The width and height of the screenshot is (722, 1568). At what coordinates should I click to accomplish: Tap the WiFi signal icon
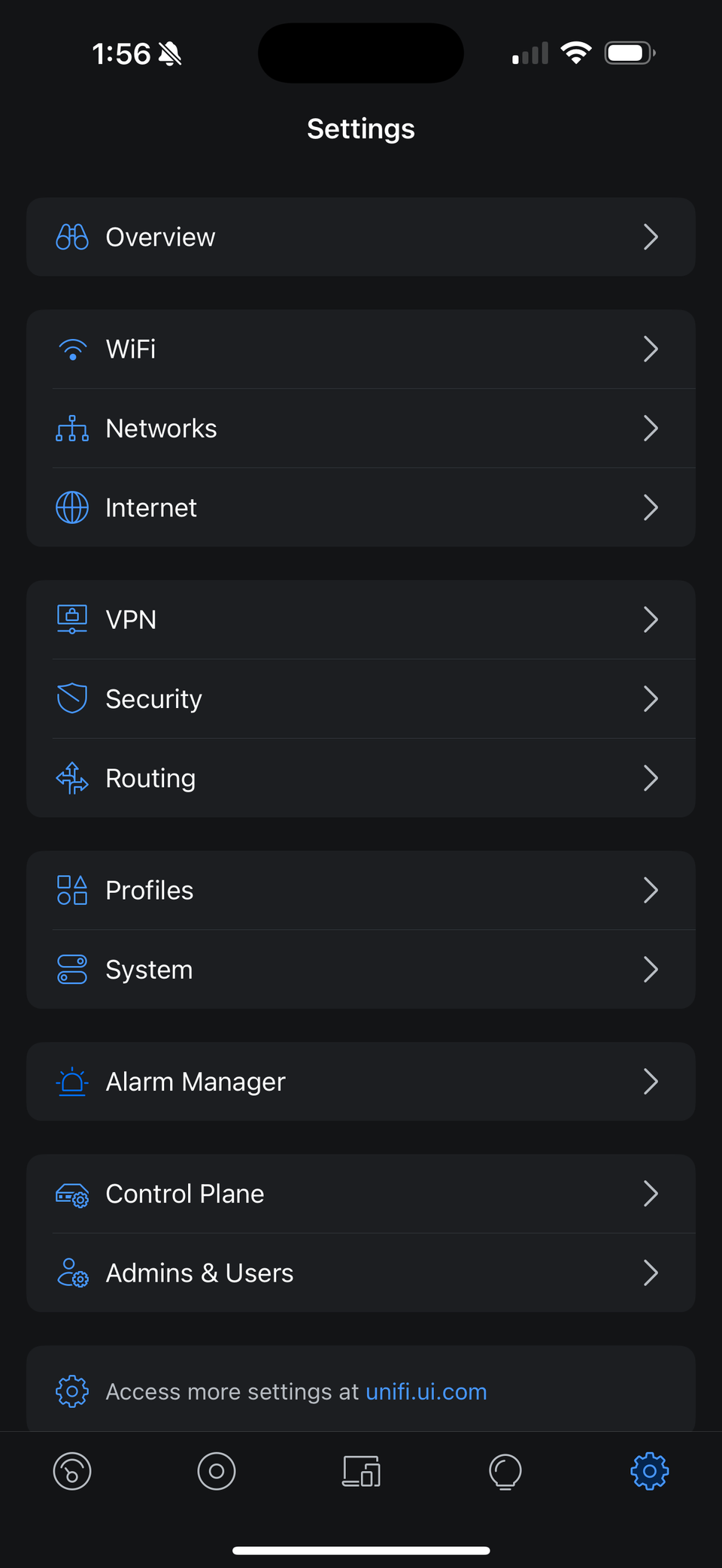point(72,350)
